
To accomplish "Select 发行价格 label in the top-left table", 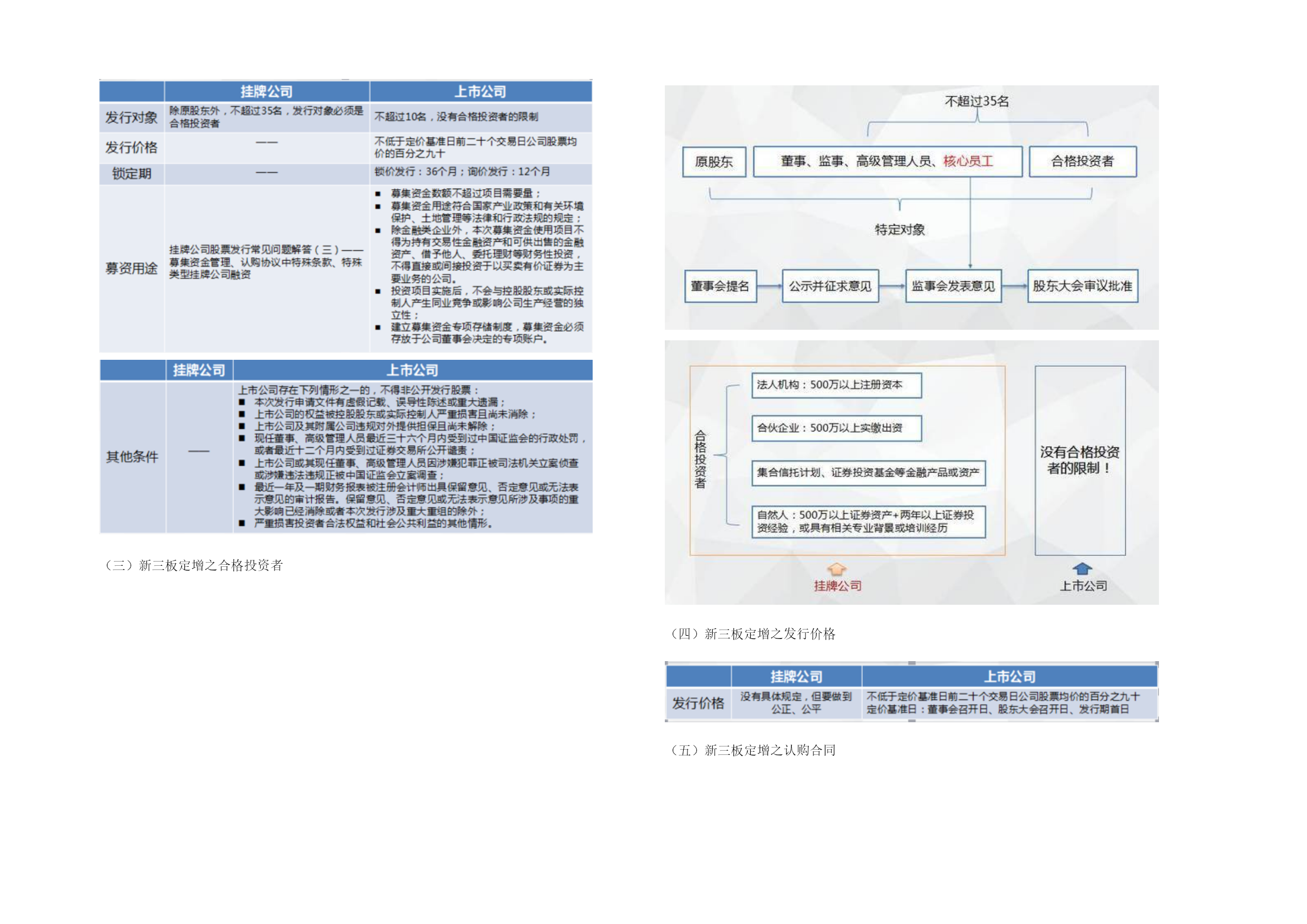I will click(132, 148).
